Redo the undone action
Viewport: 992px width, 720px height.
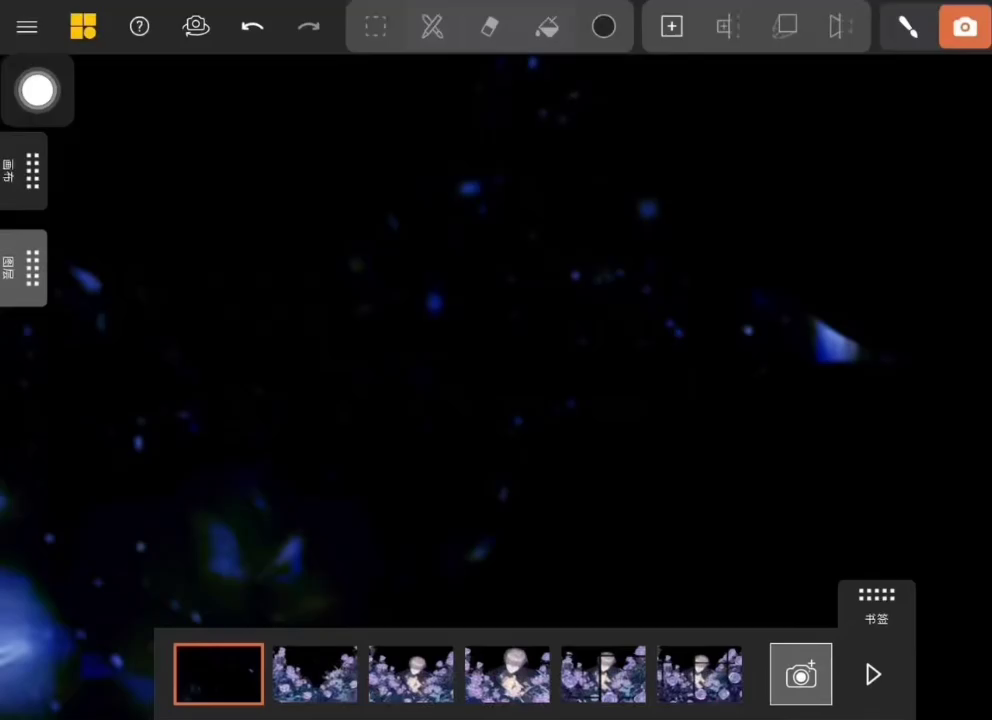pos(308,27)
